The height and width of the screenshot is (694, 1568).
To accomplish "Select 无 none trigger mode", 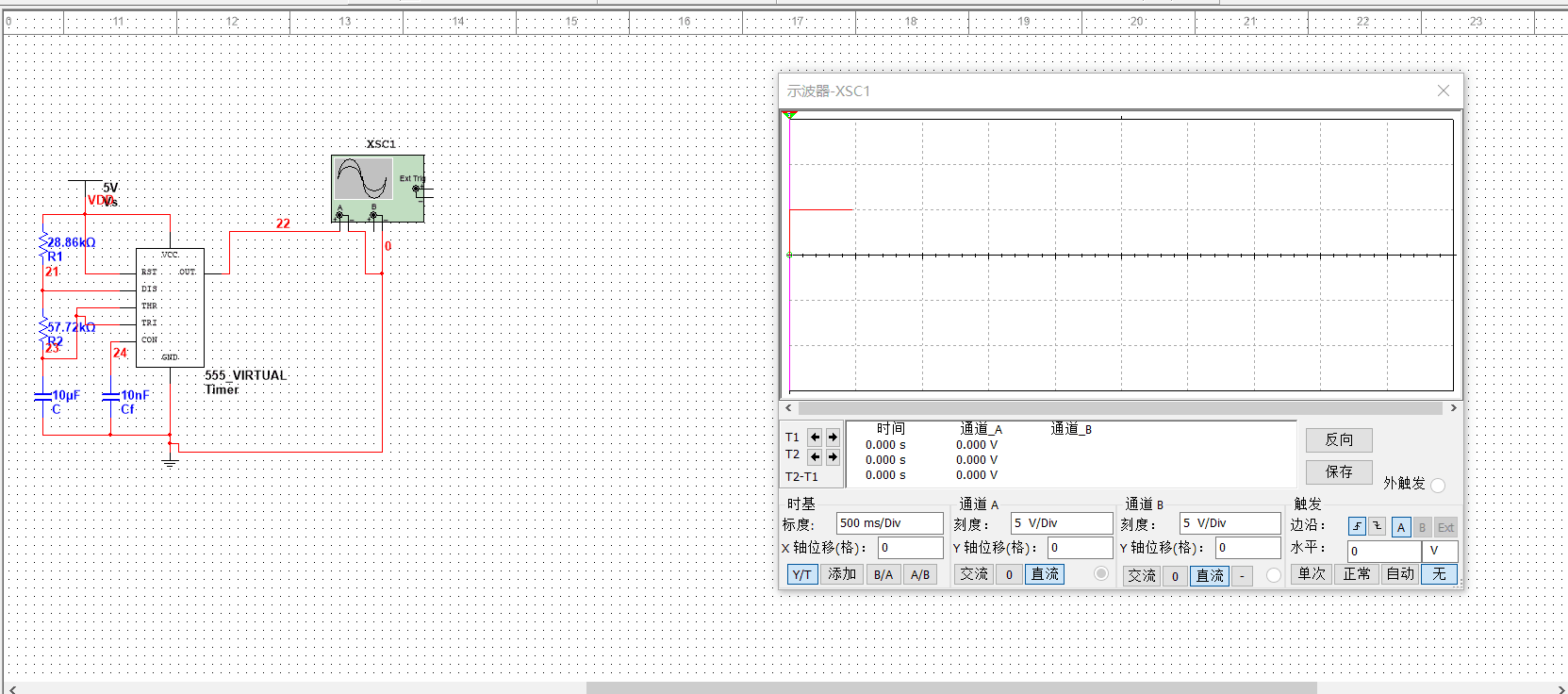I will pos(1439,573).
